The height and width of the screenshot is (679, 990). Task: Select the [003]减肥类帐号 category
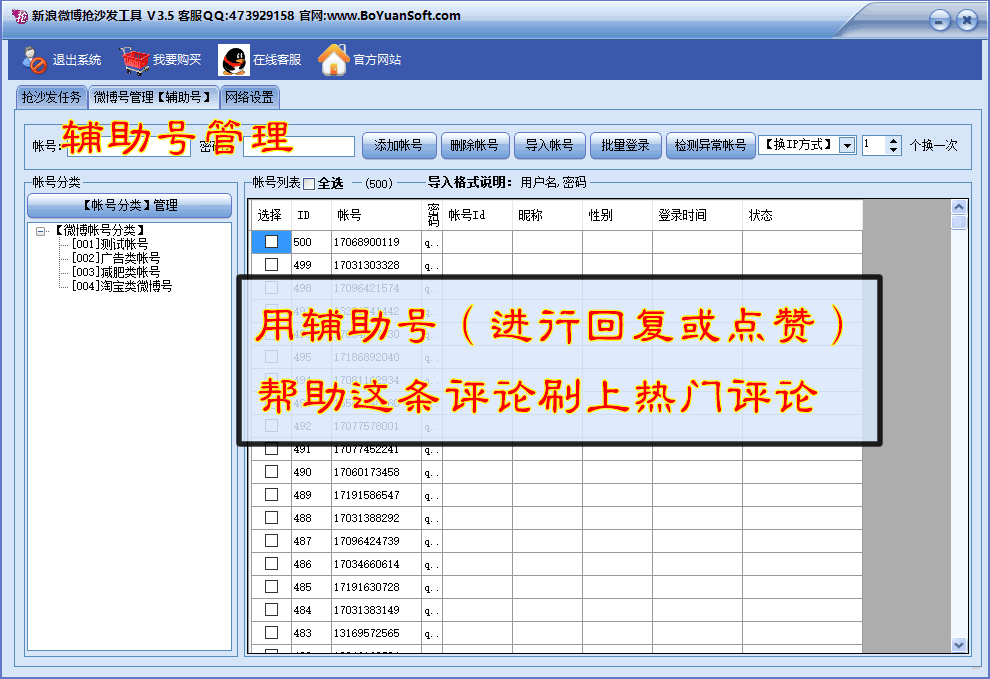pyautogui.click(x=116, y=272)
